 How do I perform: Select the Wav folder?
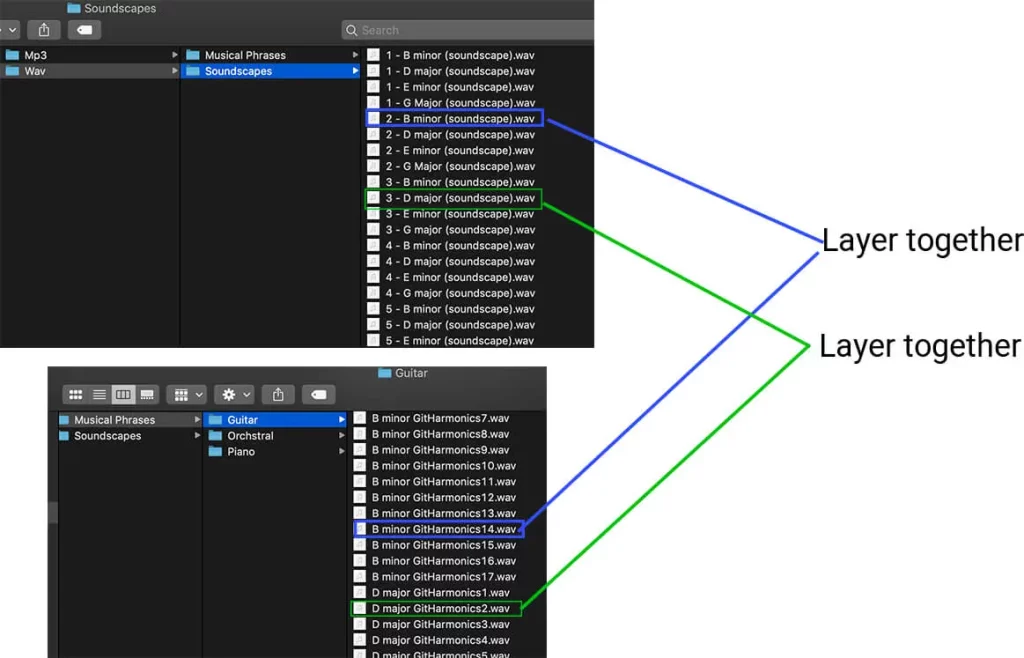pos(35,71)
